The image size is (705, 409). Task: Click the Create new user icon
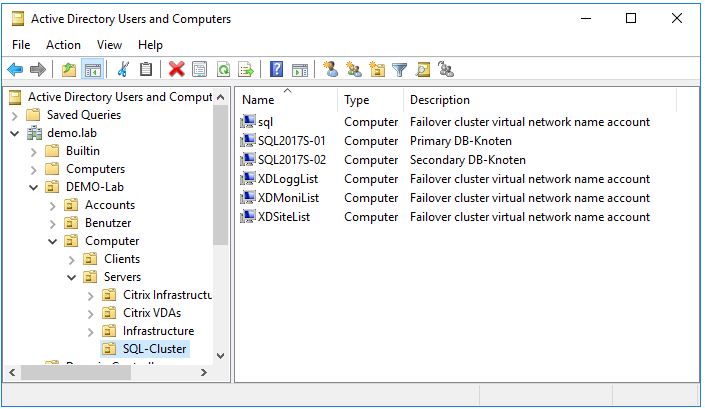[x=329, y=69]
